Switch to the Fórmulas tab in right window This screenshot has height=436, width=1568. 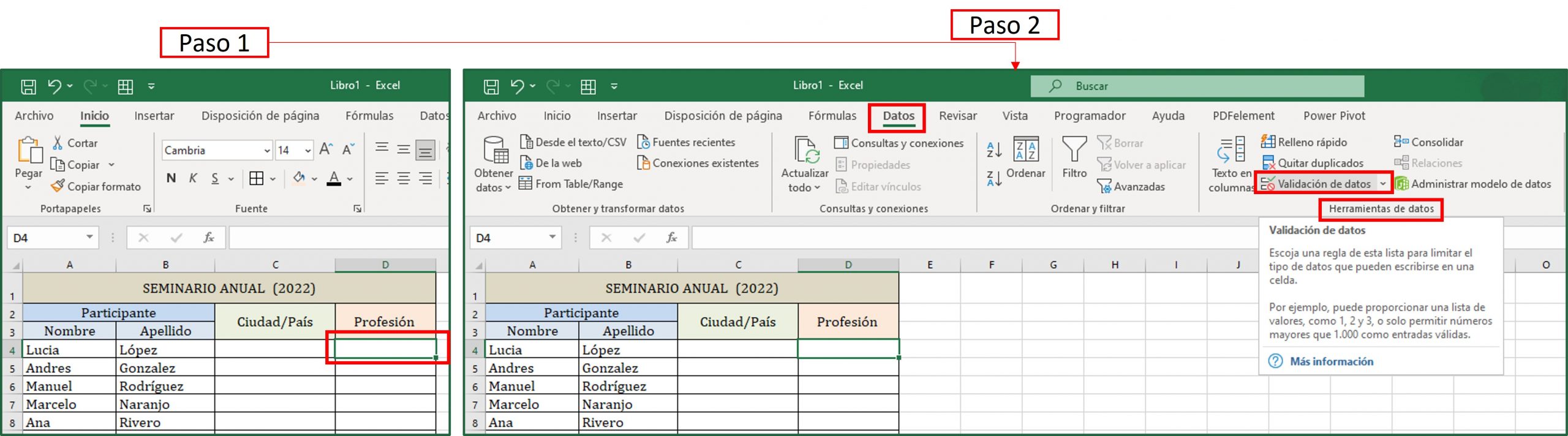[832, 116]
